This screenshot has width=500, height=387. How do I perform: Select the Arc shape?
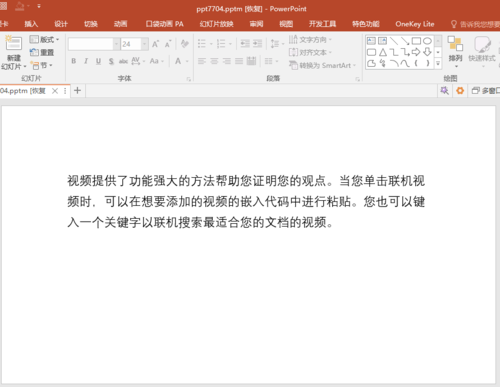[x=394, y=63]
